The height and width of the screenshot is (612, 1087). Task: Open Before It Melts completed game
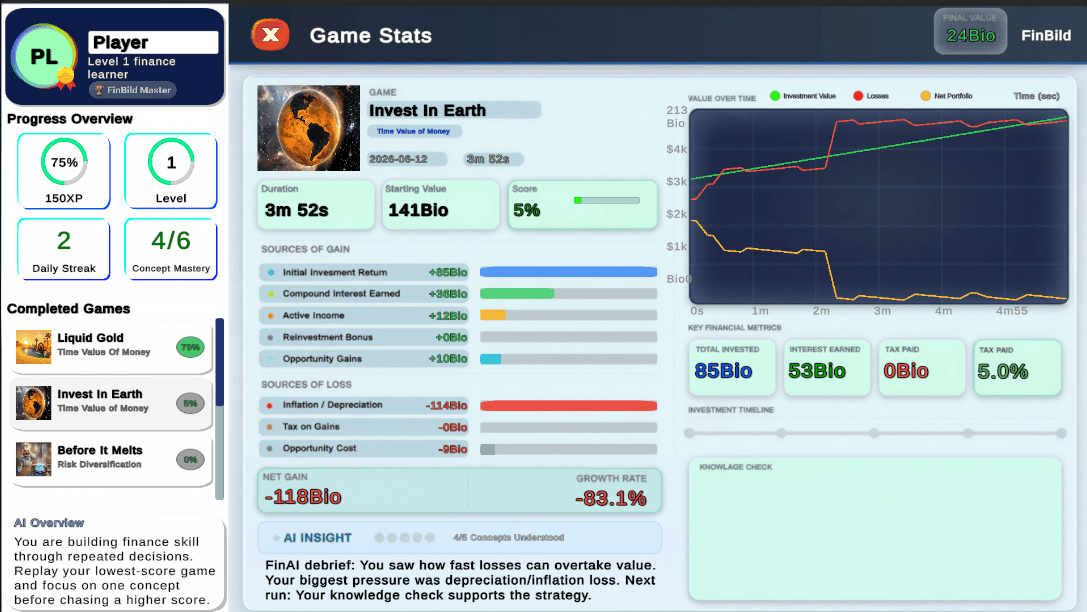[111, 459]
